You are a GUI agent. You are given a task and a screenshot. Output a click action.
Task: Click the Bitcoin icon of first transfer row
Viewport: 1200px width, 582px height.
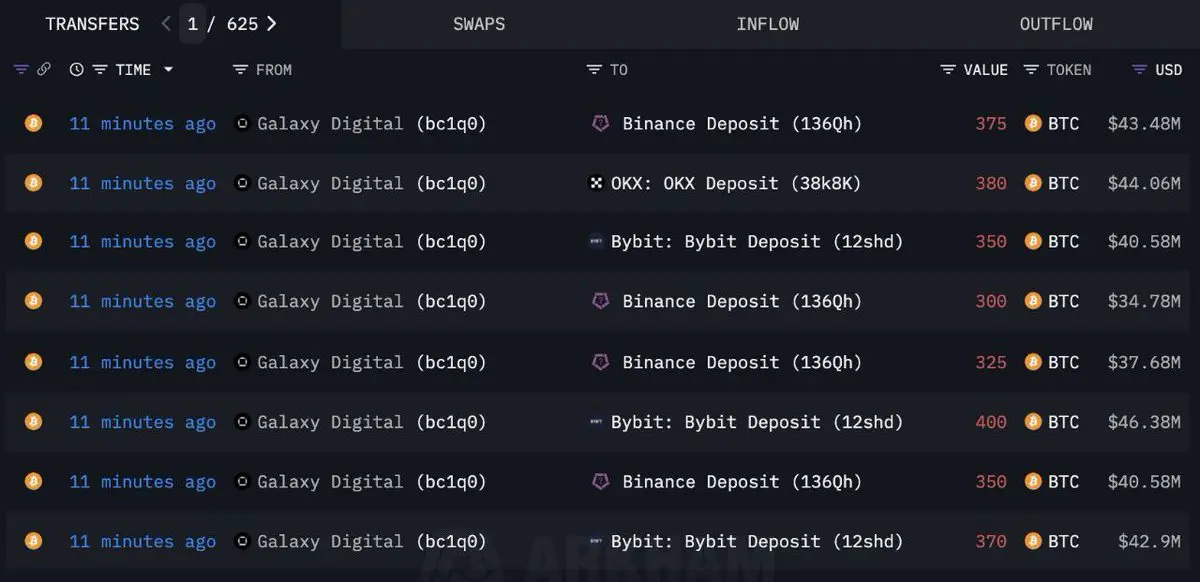pyautogui.click(x=33, y=123)
